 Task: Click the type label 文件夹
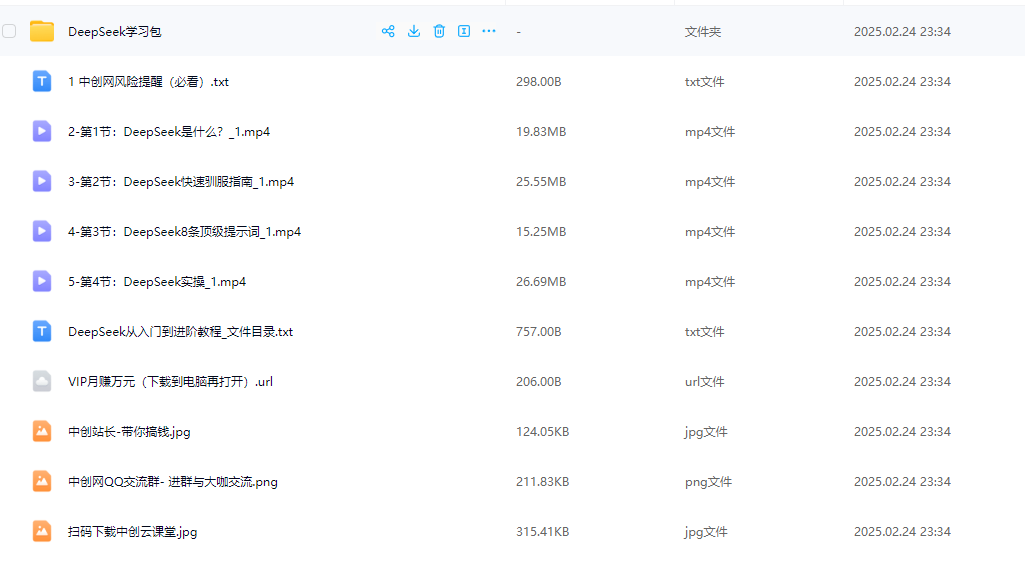(x=703, y=31)
